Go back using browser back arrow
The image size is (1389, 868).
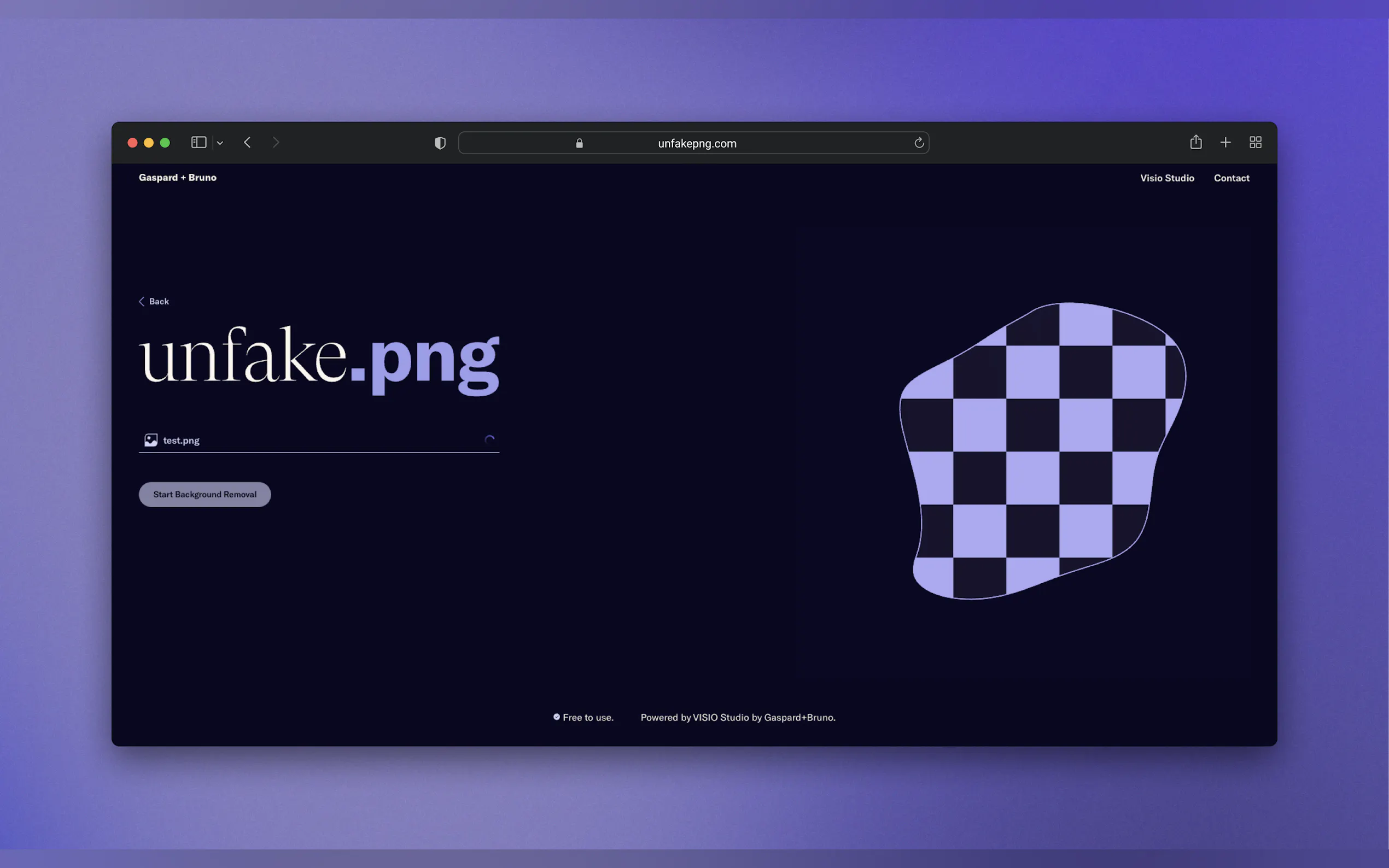click(248, 142)
